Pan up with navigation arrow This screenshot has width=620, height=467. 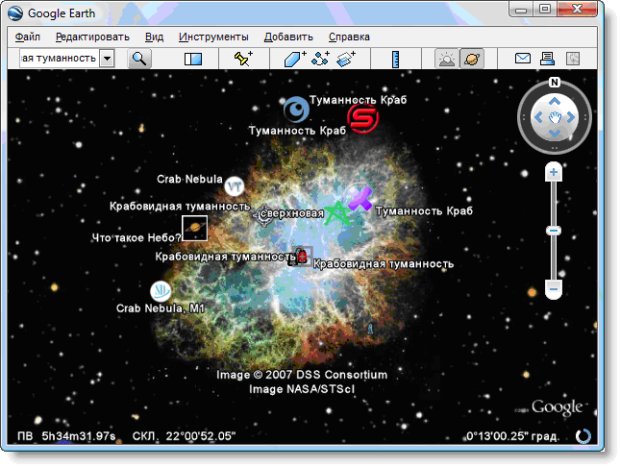click(554, 101)
